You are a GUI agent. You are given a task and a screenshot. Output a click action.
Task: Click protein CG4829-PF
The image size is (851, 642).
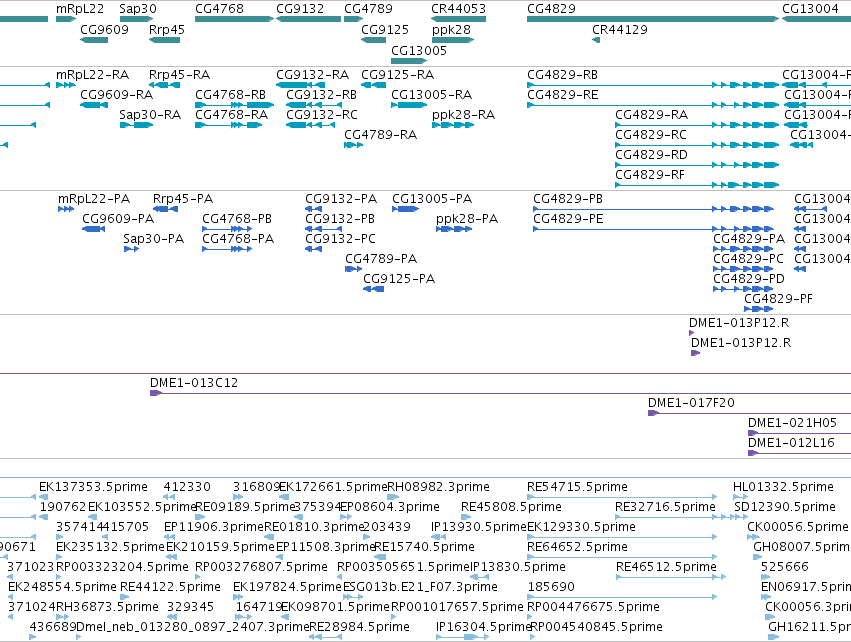coord(759,309)
